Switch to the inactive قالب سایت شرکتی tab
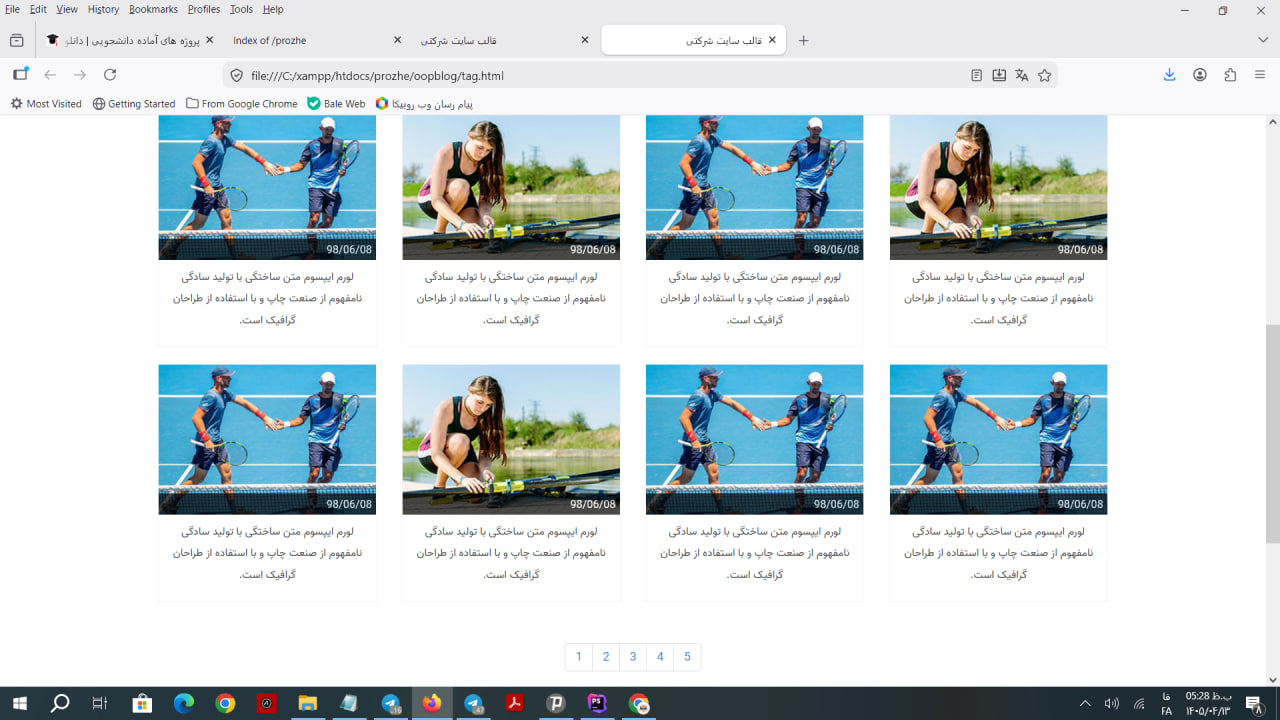This screenshot has width=1280, height=720. (x=504, y=40)
